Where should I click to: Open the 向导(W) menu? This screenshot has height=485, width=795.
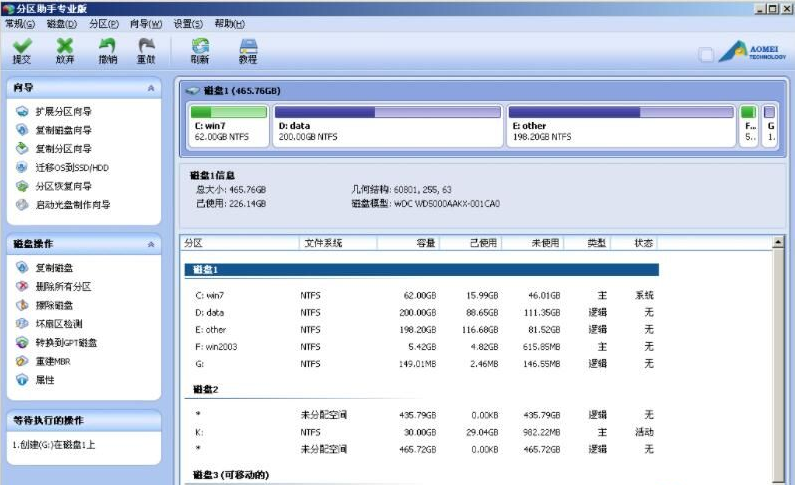click(x=146, y=24)
